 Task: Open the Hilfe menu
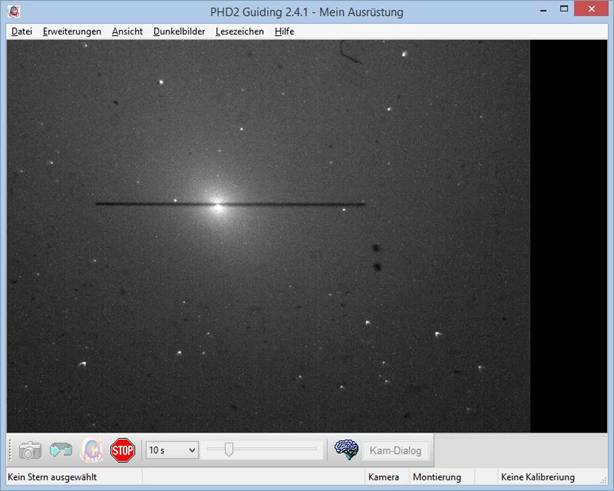(284, 31)
